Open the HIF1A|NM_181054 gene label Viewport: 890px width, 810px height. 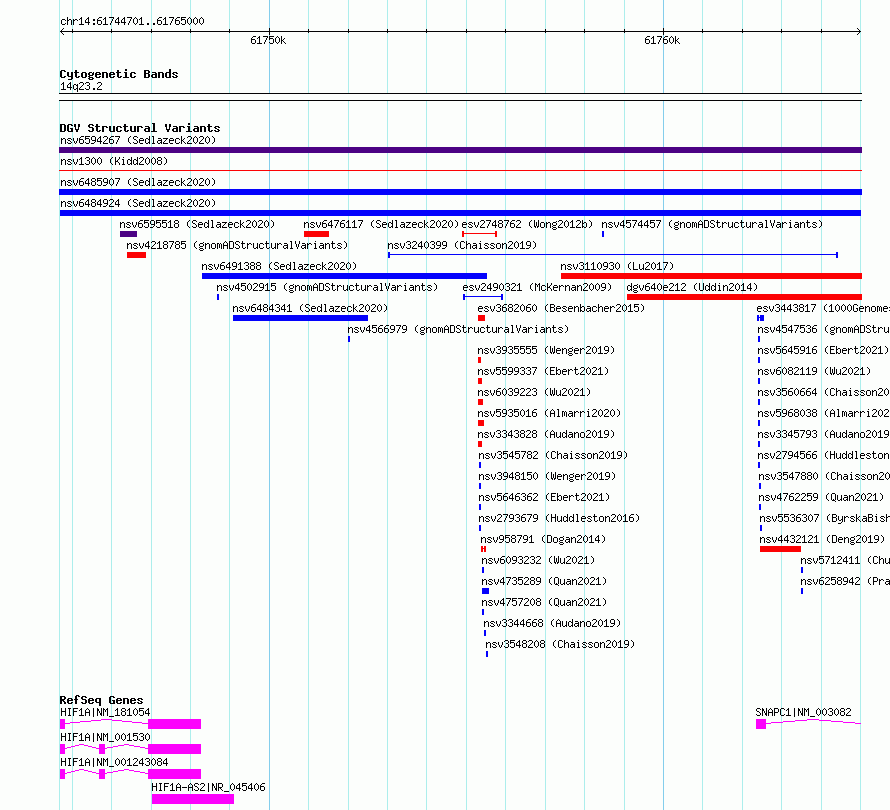105,712
